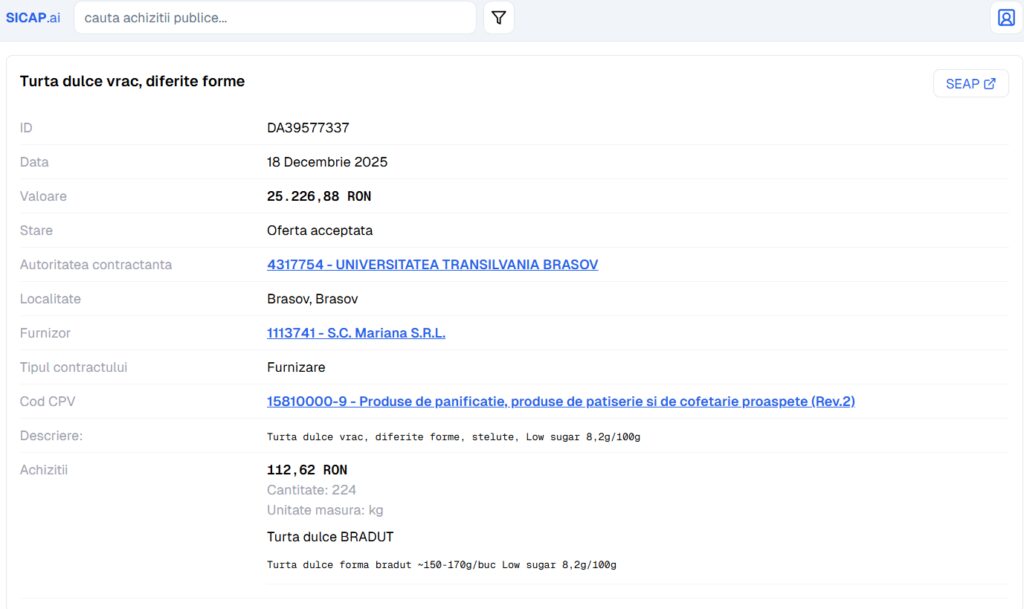Screen dimensions: 1024x609
Task: Click the 'Turta dulce vrac, diferite forme' heading
Action: (132, 81)
